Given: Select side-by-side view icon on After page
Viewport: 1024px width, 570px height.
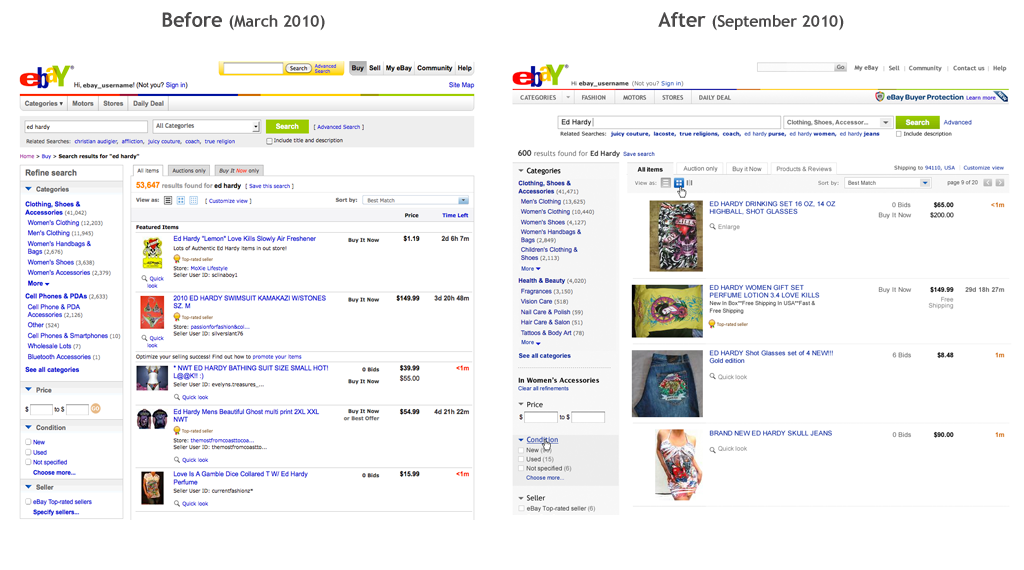Looking at the screenshot, I should 690,183.
